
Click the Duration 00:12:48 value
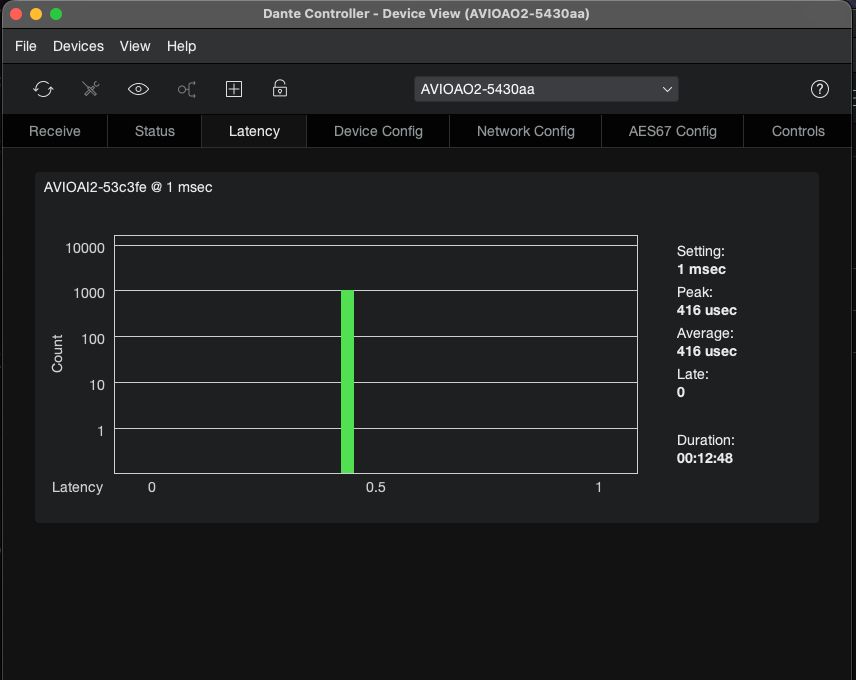(x=704, y=458)
